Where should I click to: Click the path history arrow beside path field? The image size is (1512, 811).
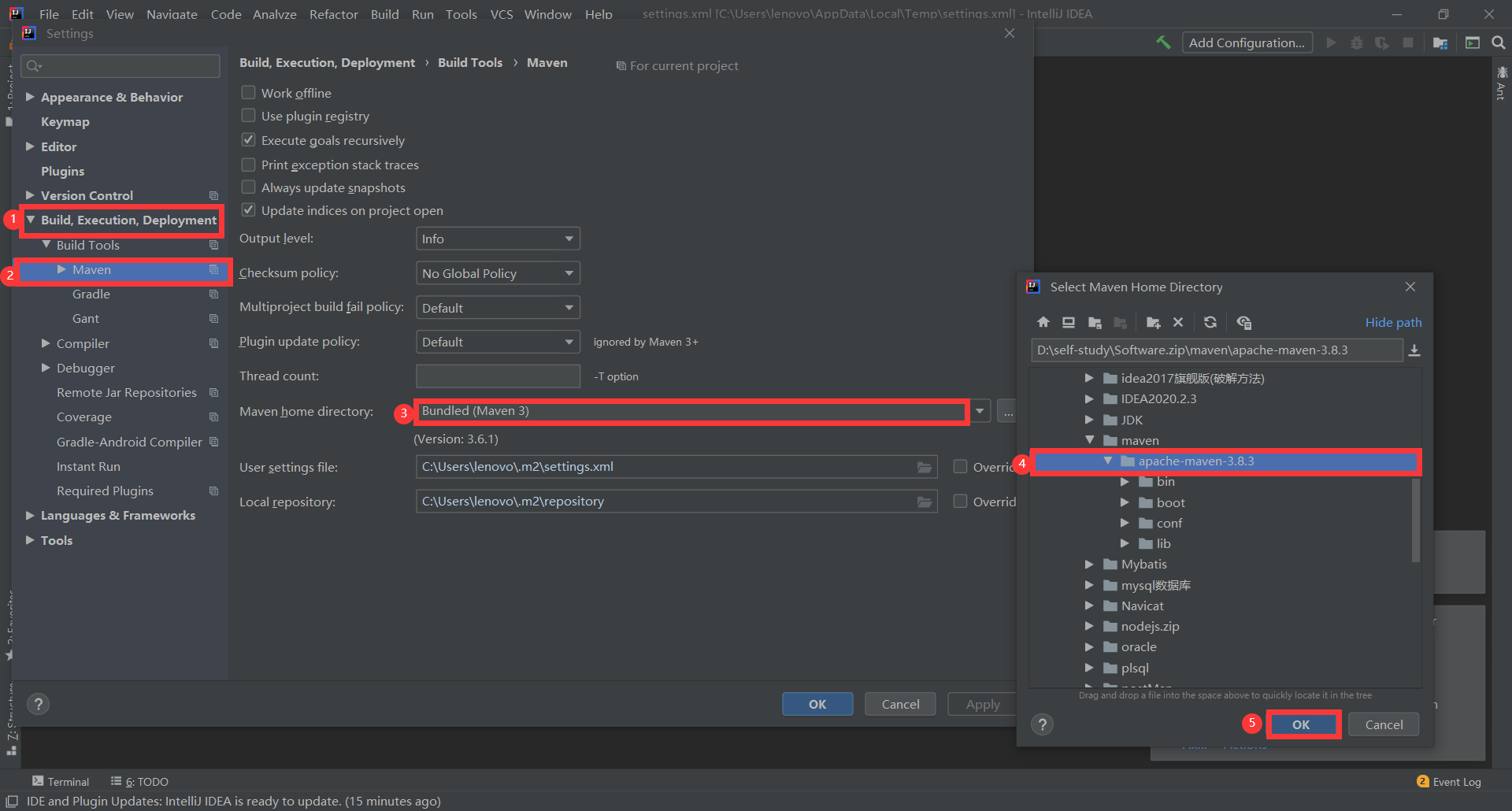pos(1414,350)
